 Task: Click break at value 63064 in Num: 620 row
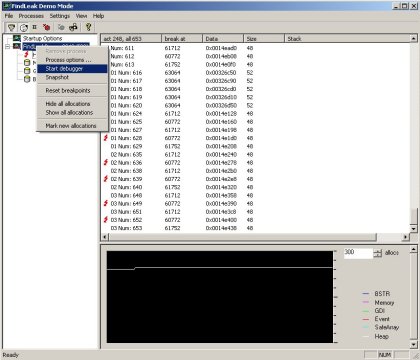pyautogui.click(x=172, y=105)
